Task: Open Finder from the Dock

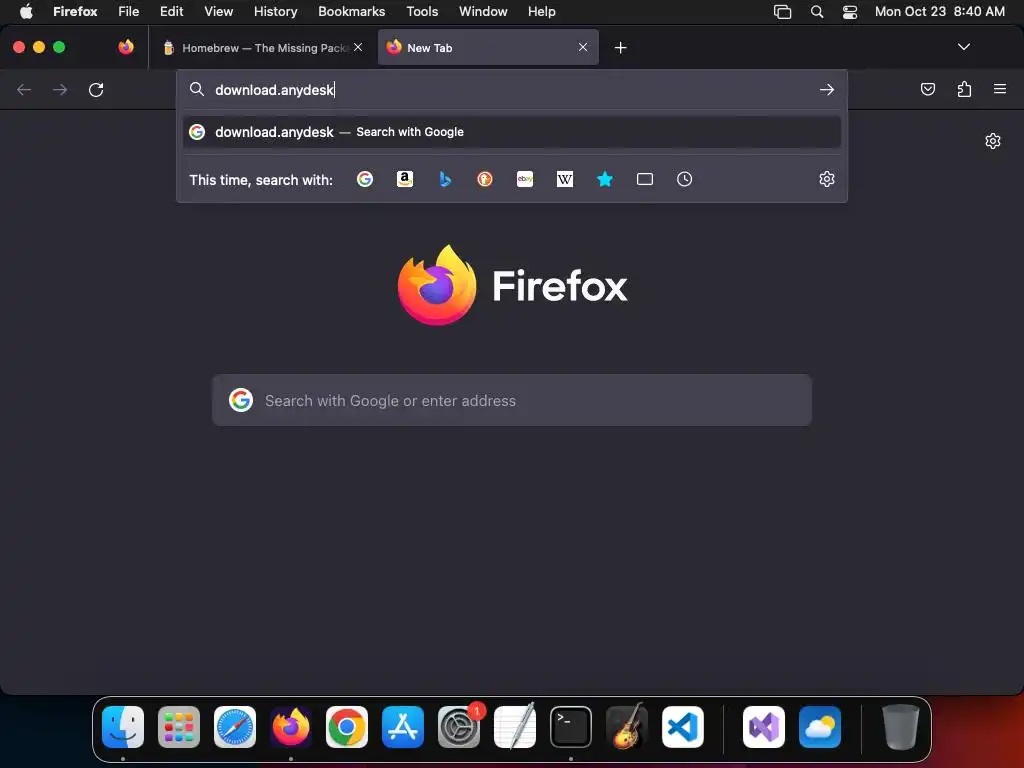Action: (x=123, y=727)
